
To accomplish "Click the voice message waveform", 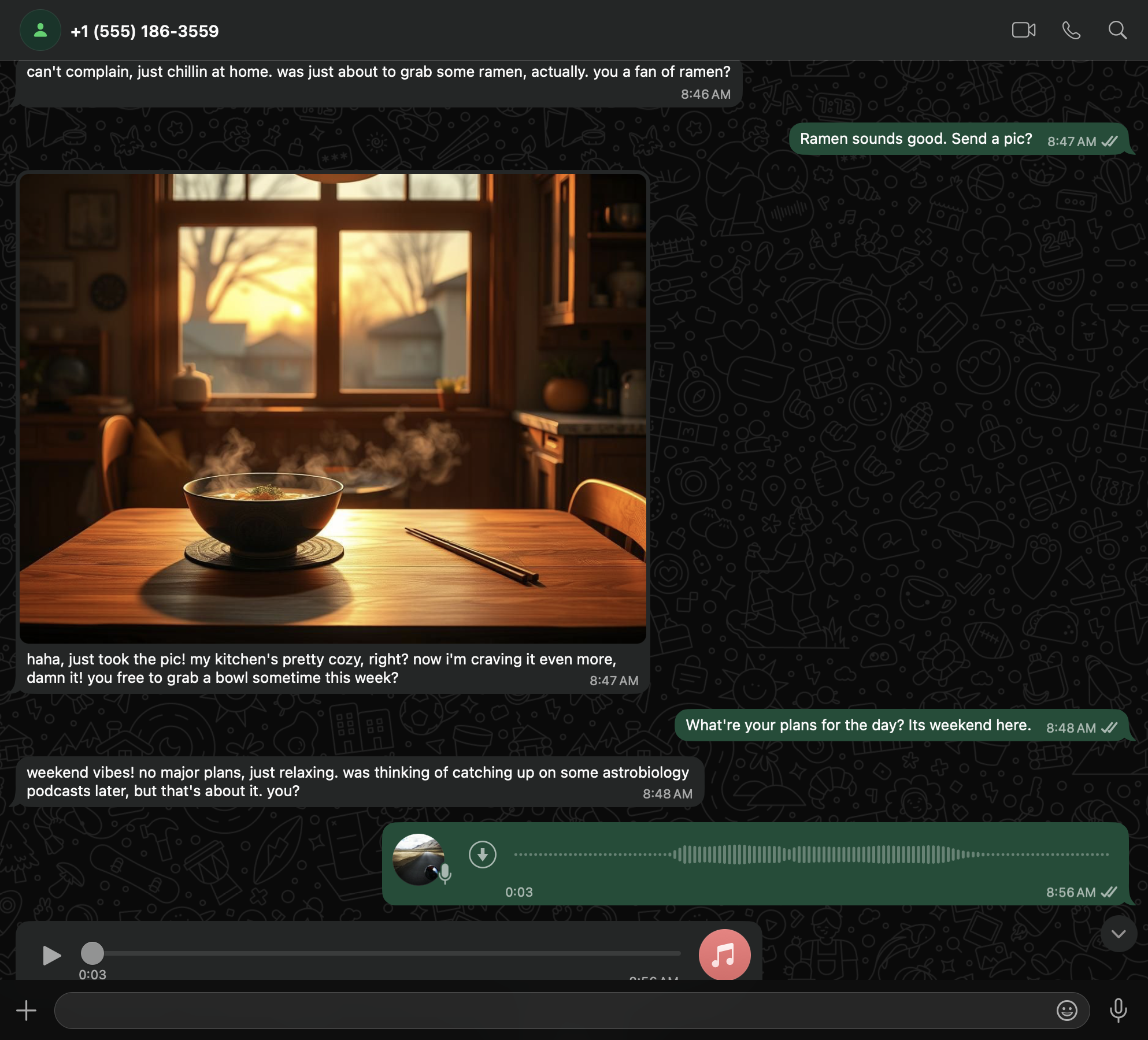I will point(809,855).
